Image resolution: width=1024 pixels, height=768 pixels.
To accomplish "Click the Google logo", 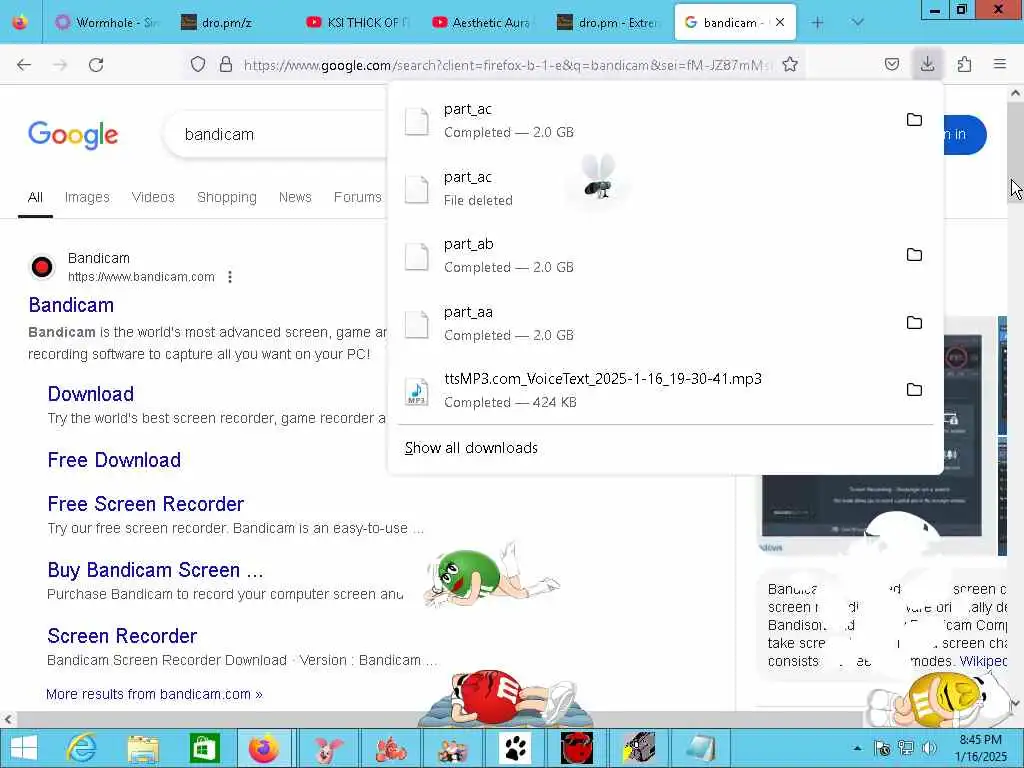I will tap(72, 135).
